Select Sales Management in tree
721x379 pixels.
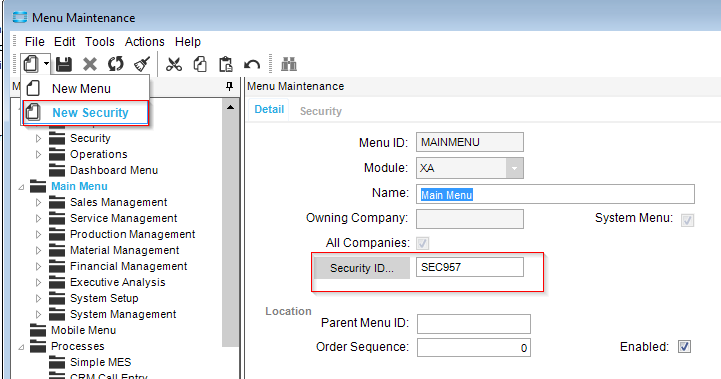click(x=119, y=202)
